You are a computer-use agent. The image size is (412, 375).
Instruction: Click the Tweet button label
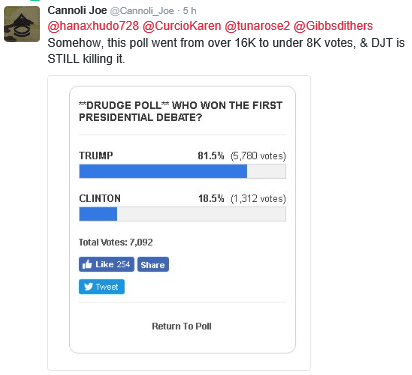(107, 287)
